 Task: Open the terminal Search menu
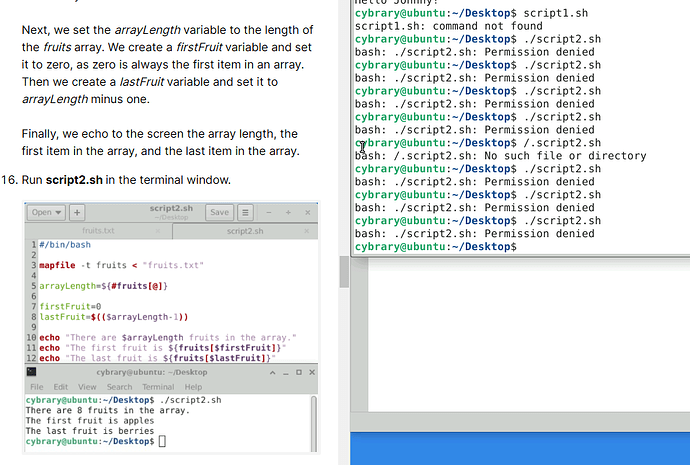pos(119,387)
